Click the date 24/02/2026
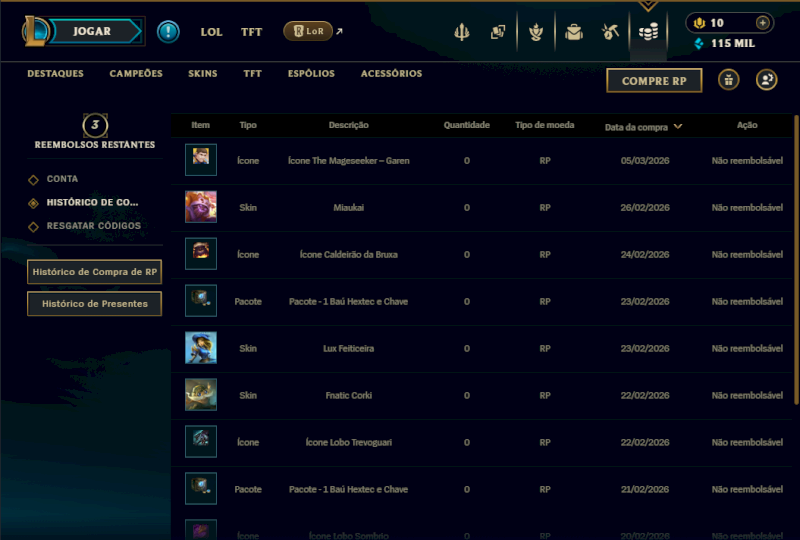The height and width of the screenshot is (540, 800). coord(645,255)
